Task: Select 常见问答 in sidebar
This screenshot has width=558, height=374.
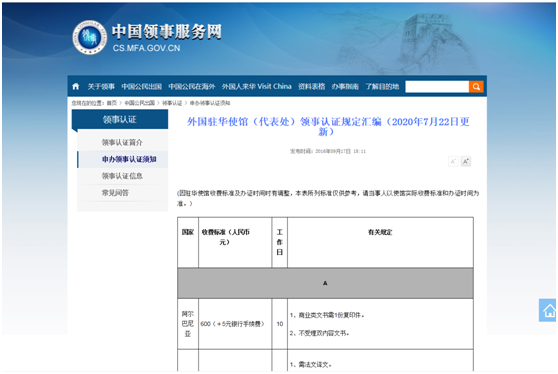Action: [x=115, y=193]
